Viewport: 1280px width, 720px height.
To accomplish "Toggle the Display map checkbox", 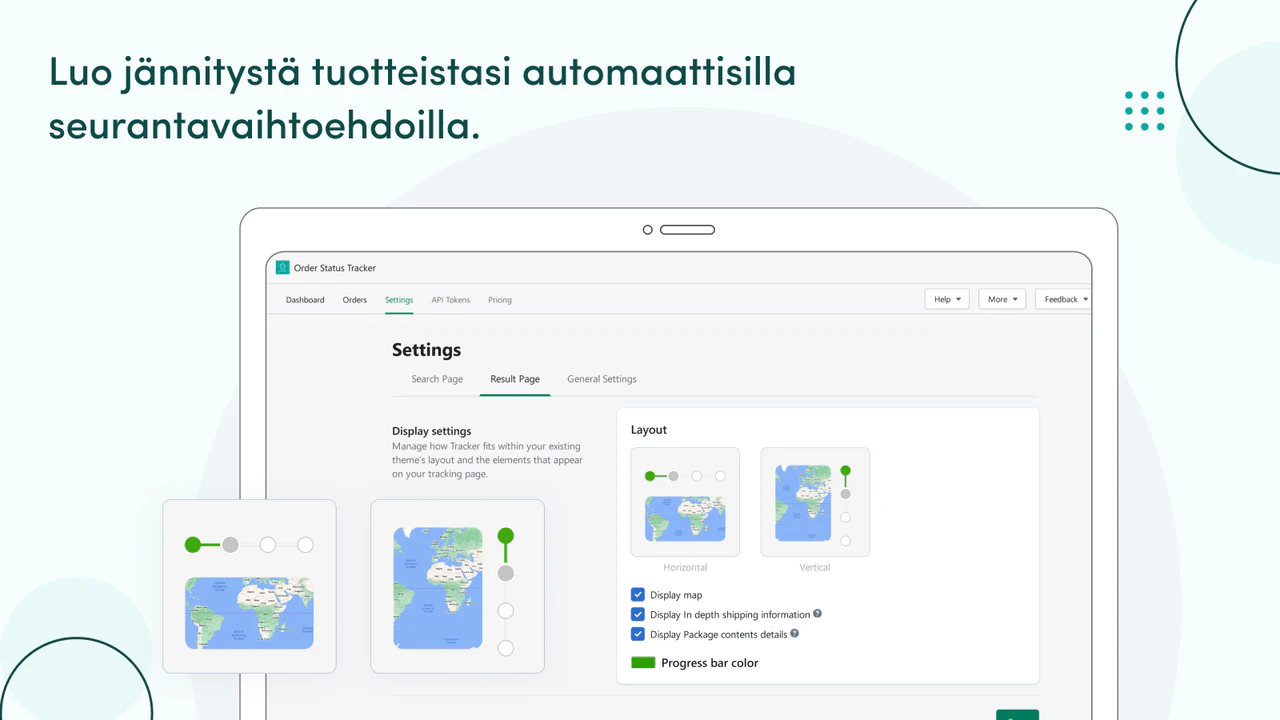I will point(638,595).
